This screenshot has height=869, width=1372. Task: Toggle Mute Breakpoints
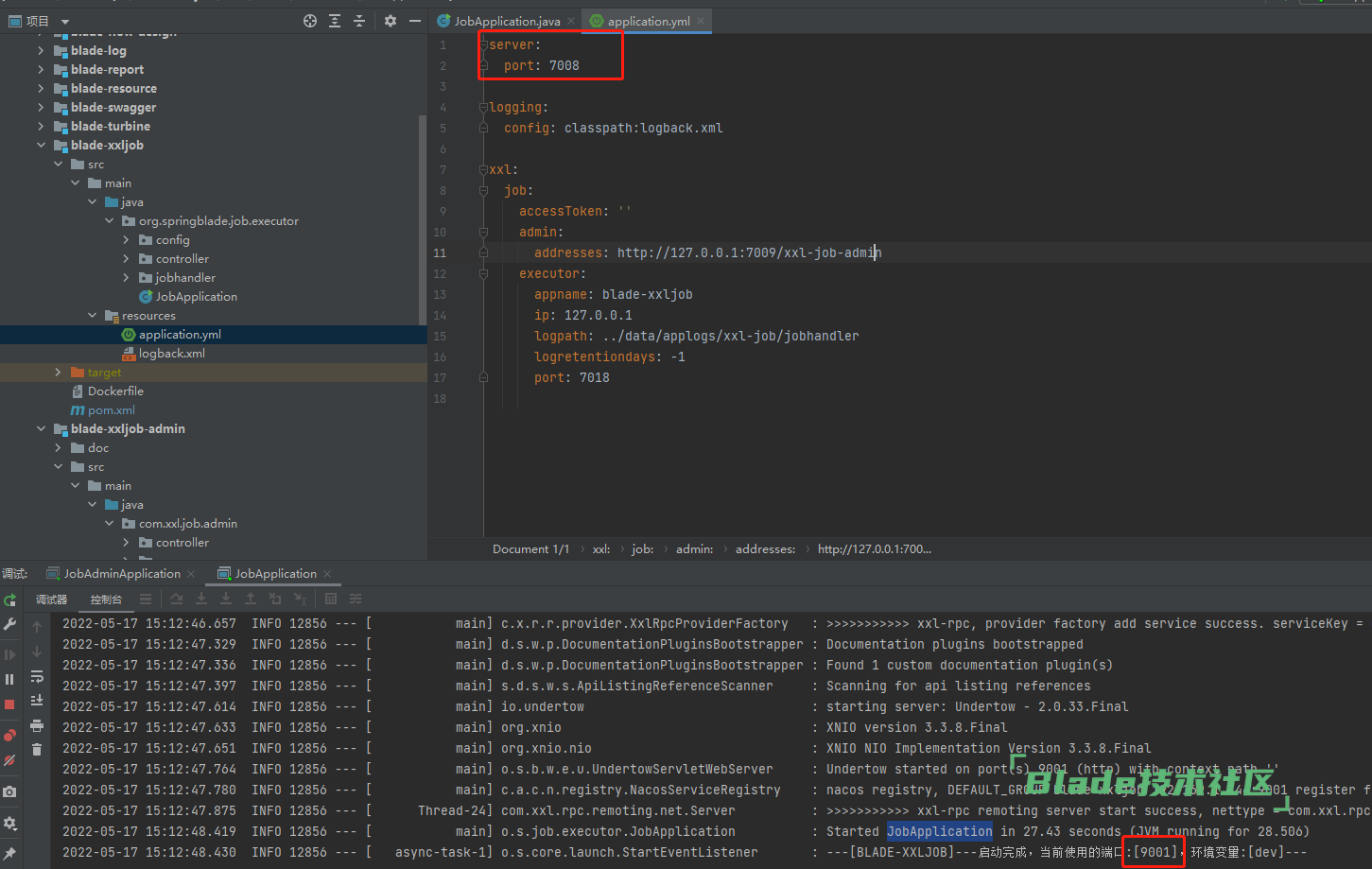point(9,759)
